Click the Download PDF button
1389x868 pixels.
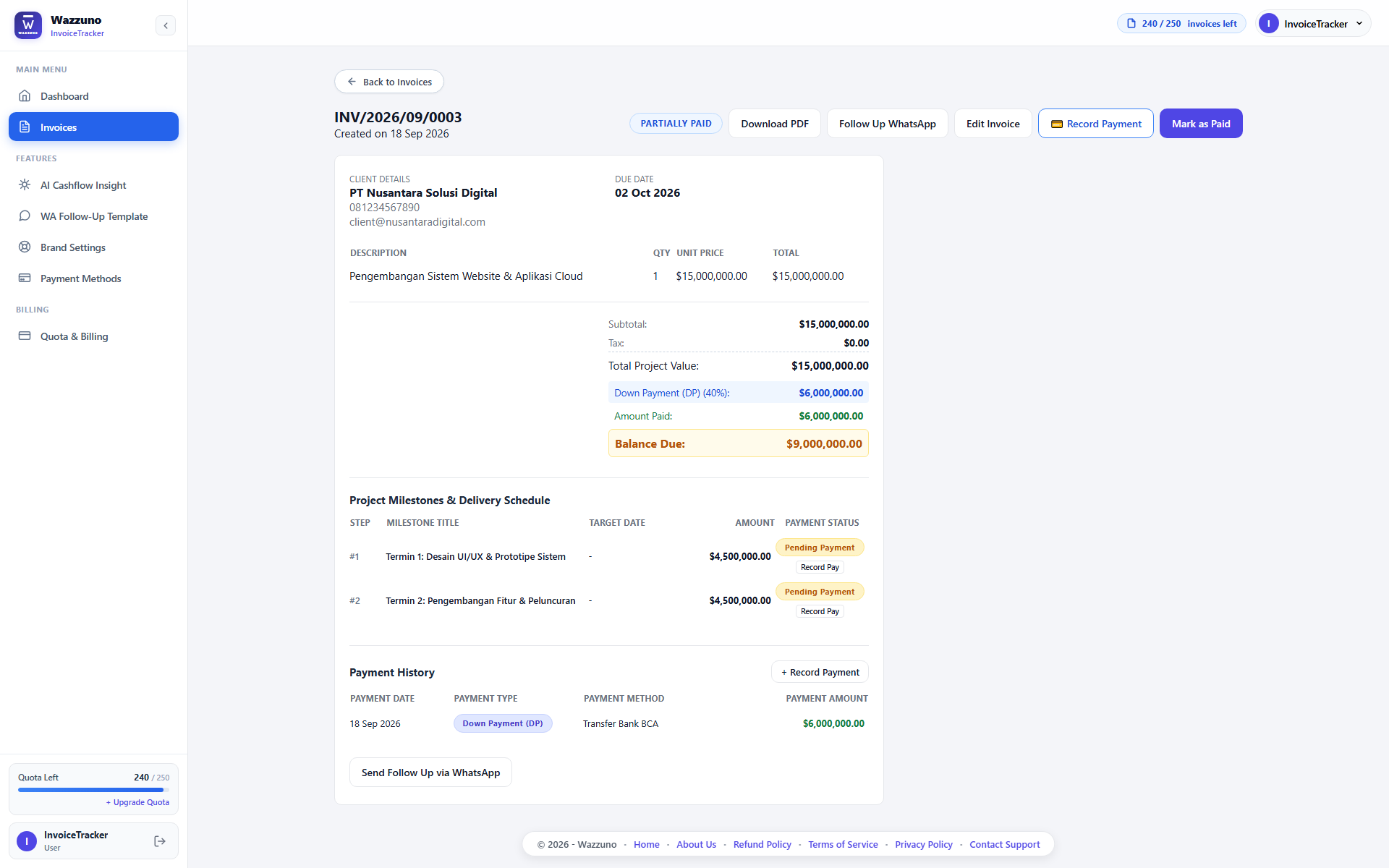click(775, 124)
